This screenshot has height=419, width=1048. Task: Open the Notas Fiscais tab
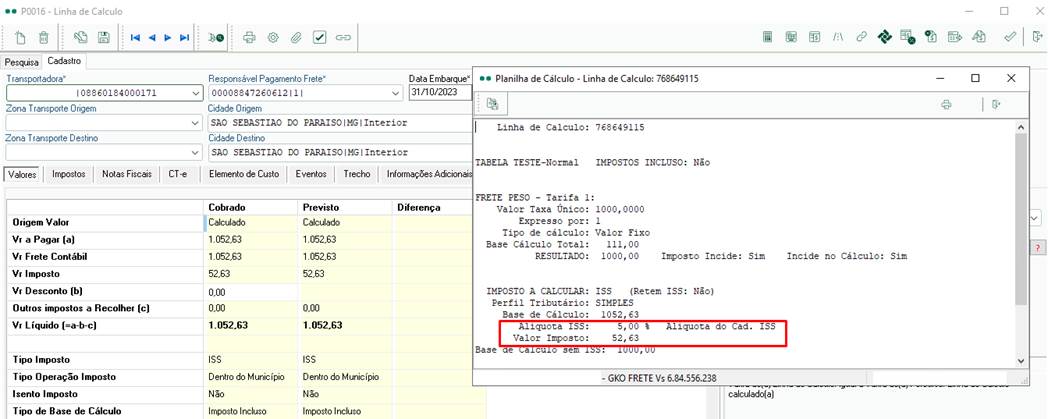[x=127, y=174]
